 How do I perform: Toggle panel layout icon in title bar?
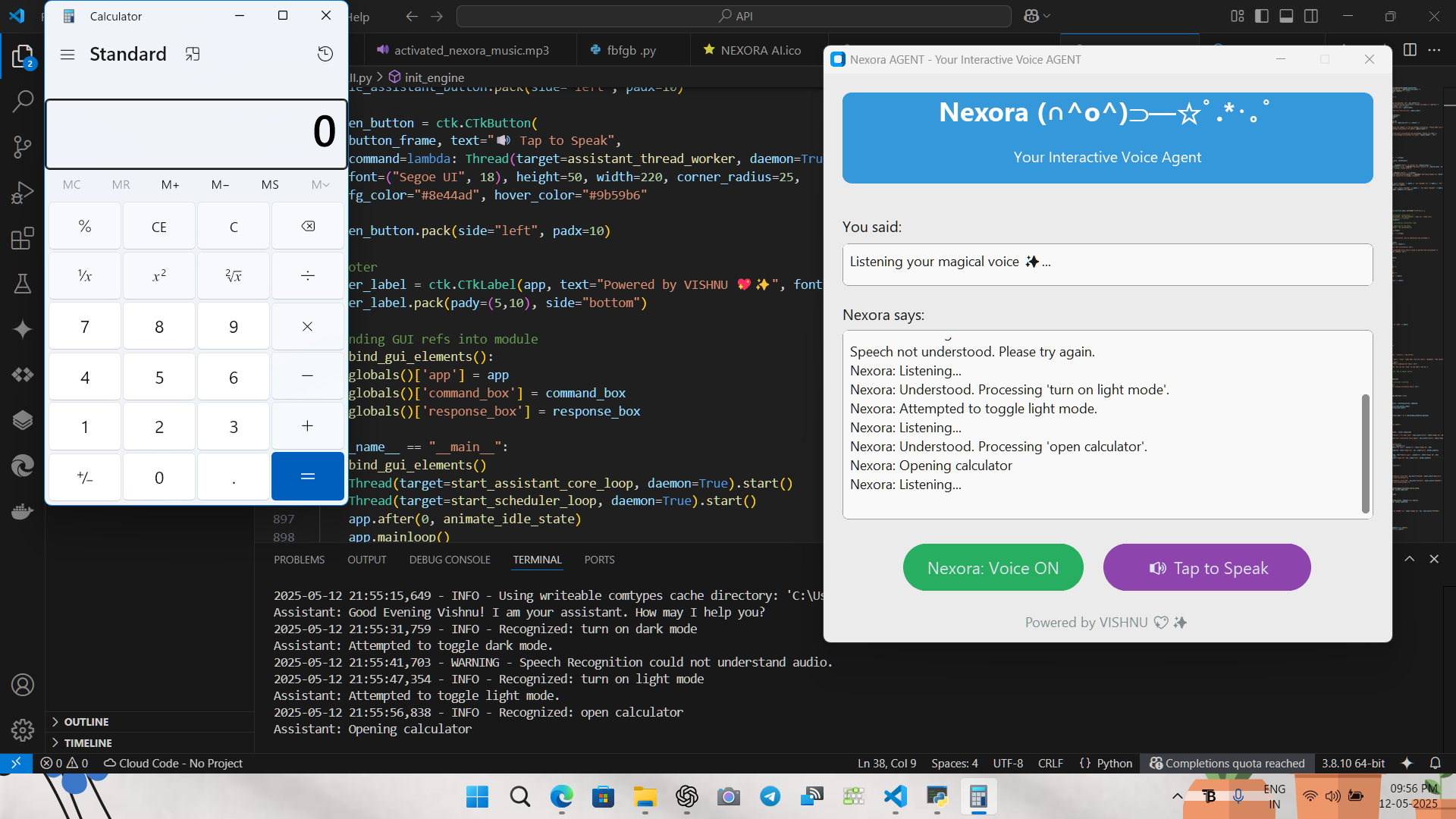point(1286,16)
